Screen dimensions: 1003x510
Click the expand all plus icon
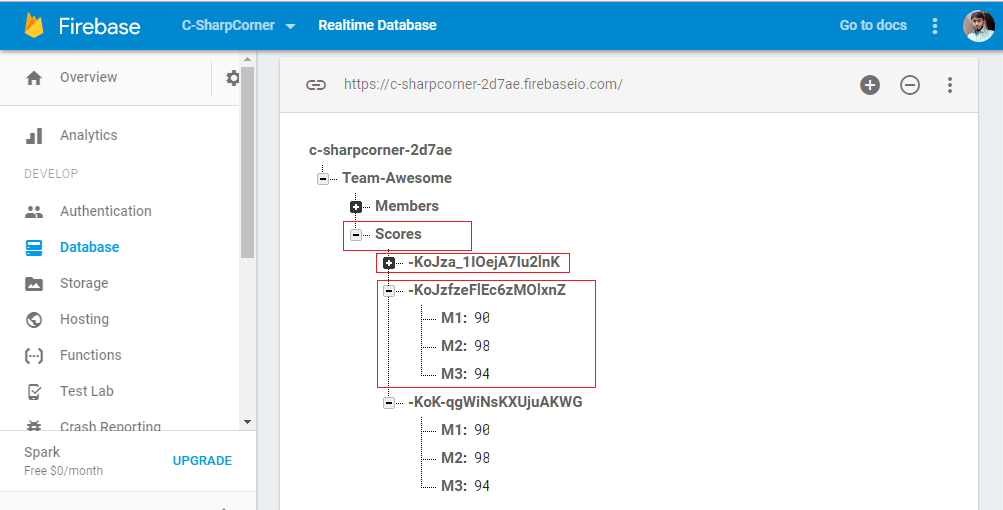point(870,84)
